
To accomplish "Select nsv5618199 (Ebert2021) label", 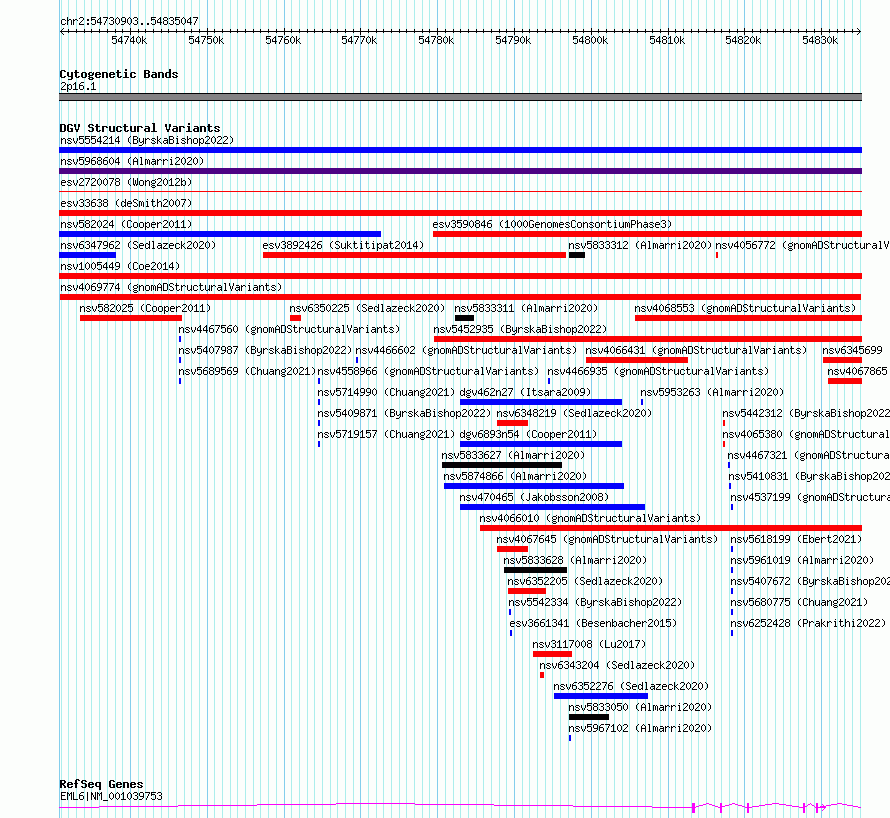I will [796, 539].
